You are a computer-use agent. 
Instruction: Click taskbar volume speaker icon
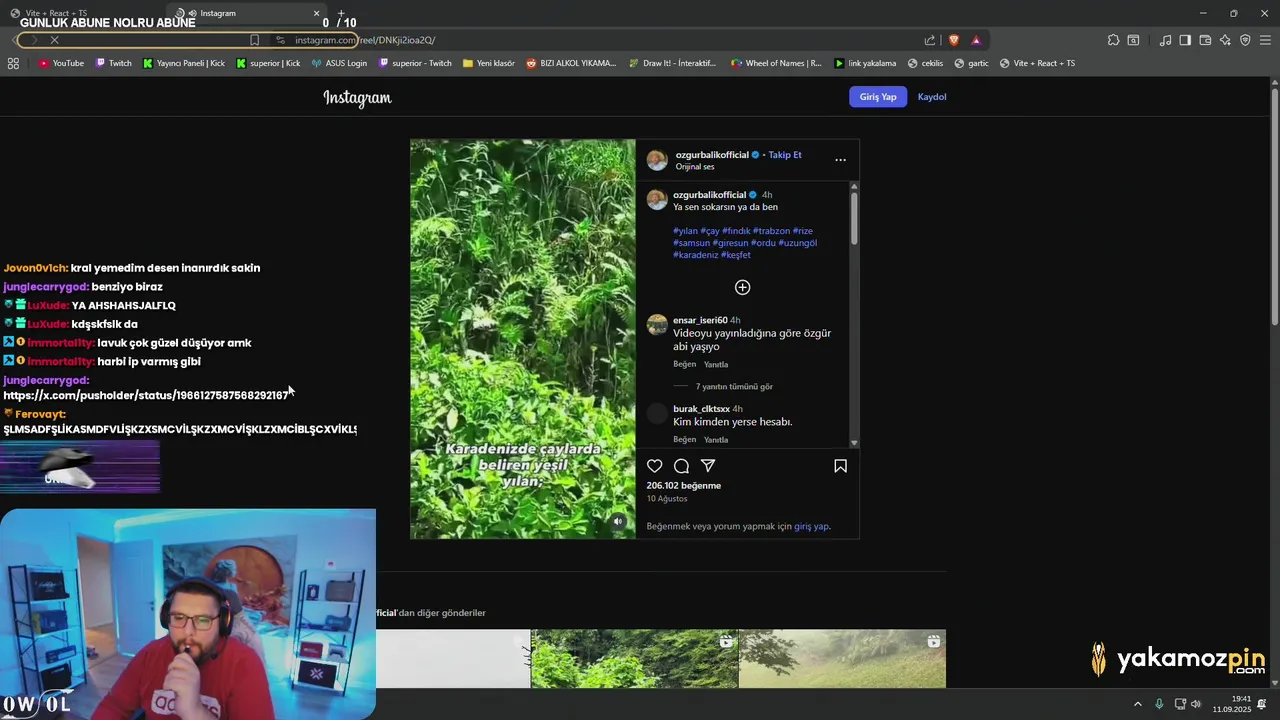click(x=1196, y=704)
